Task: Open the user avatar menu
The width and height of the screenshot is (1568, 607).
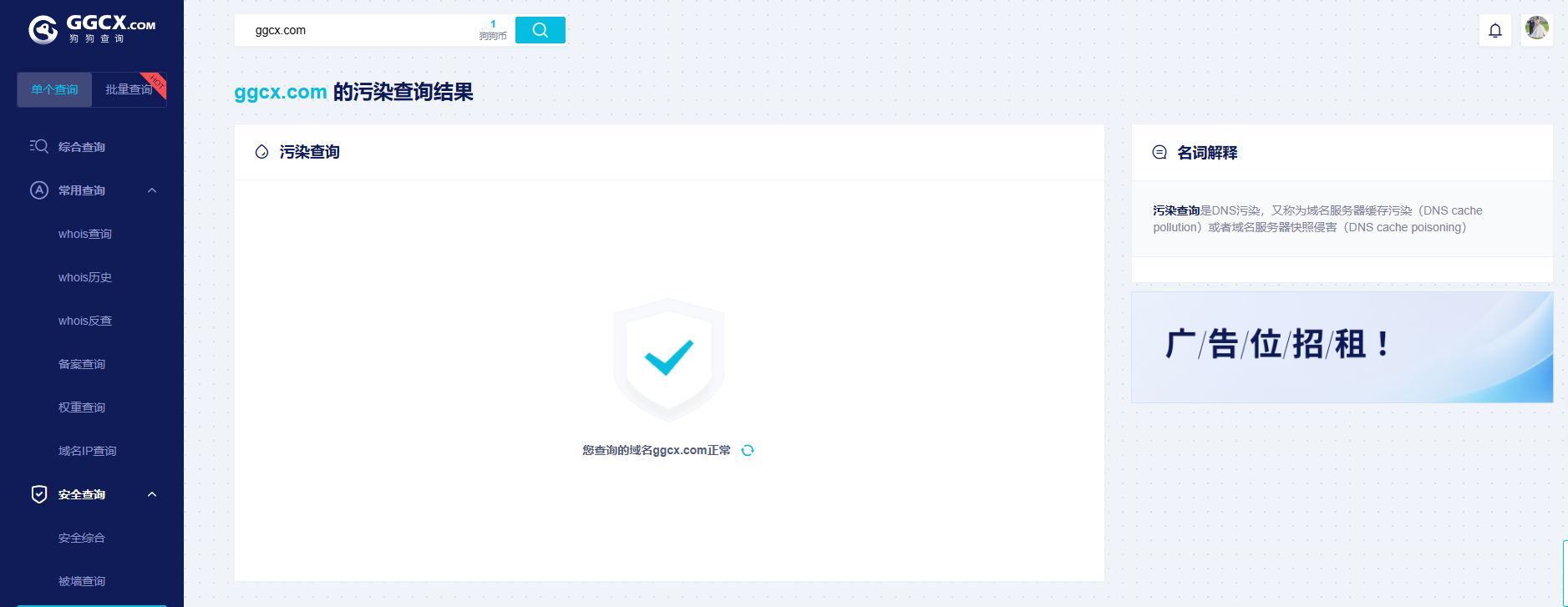Action: [1537, 28]
